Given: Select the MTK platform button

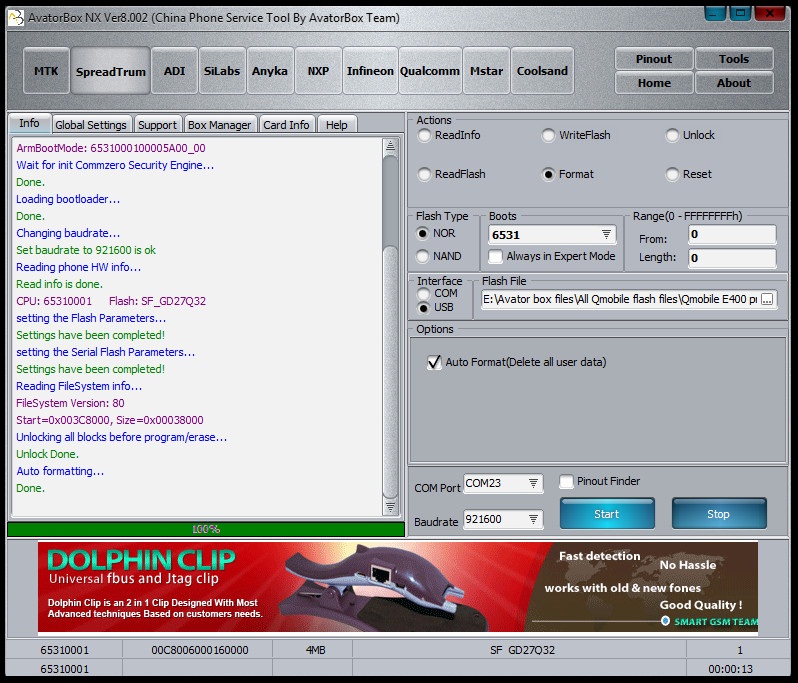Looking at the screenshot, I should [x=46, y=71].
